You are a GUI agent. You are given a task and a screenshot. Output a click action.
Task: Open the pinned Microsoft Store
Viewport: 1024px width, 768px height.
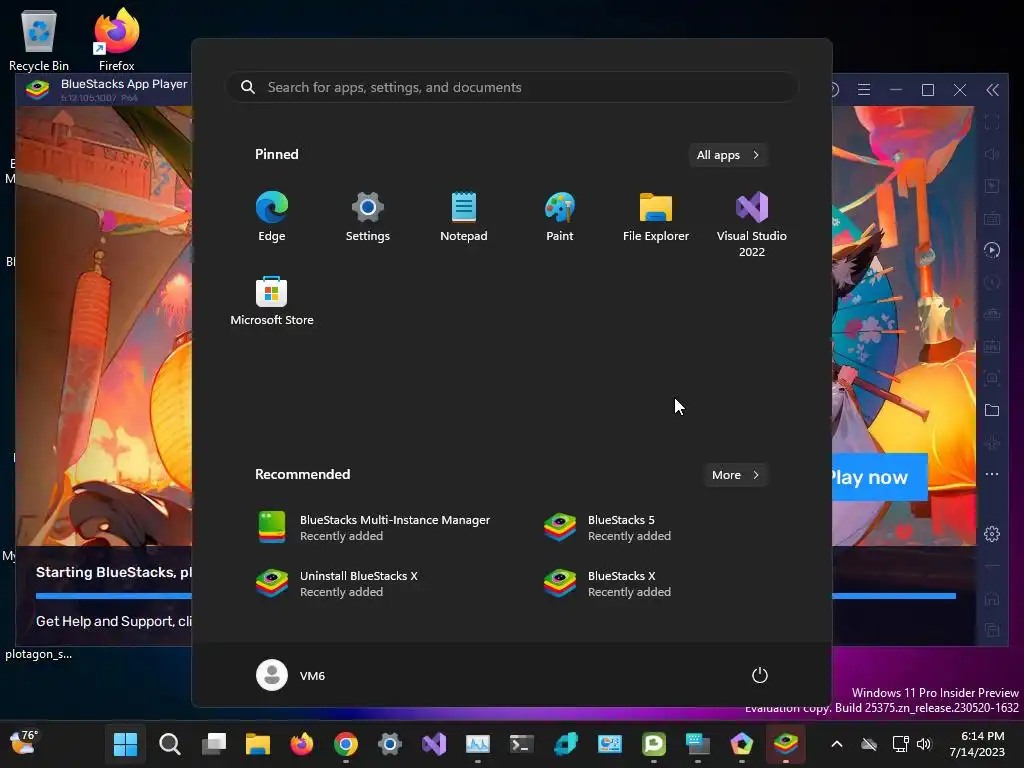pos(272,301)
